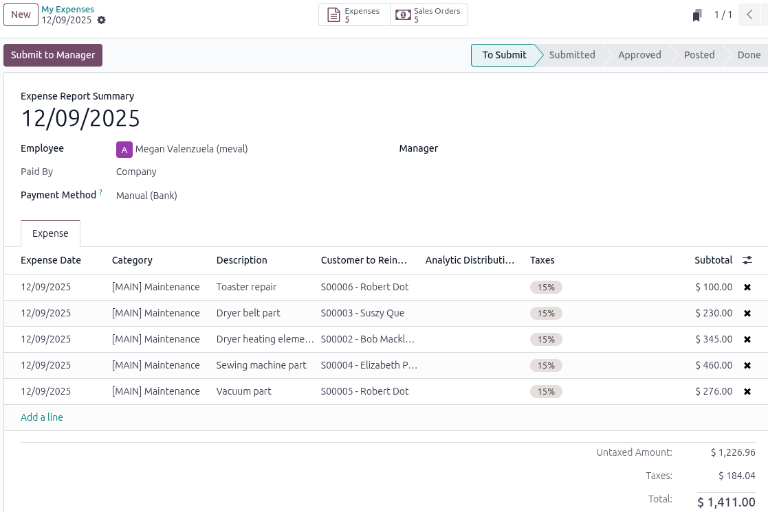Open My Expenses breadcrumb link
Screen dimensions: 768x512
tap(67, 9)
